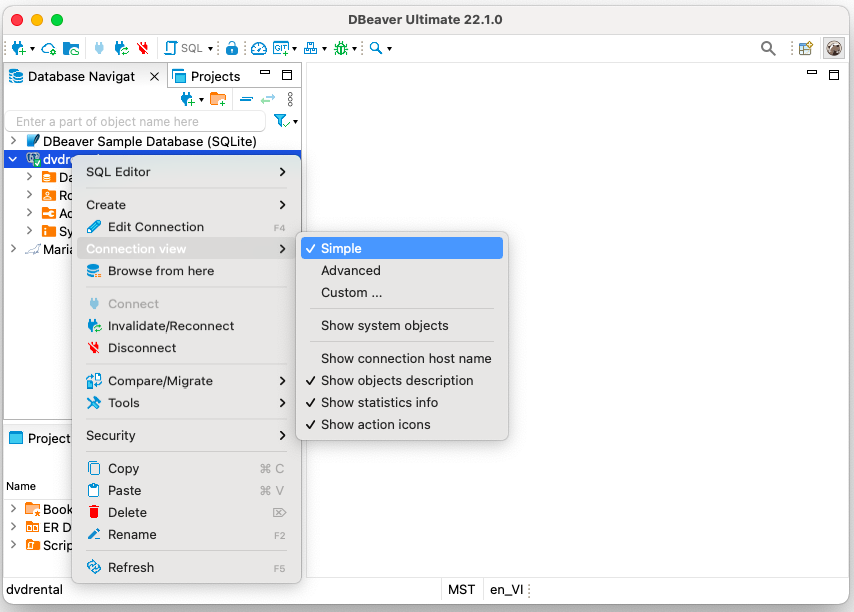
Task: Select the Simple connection view option
Action: (x=402, y=248)
